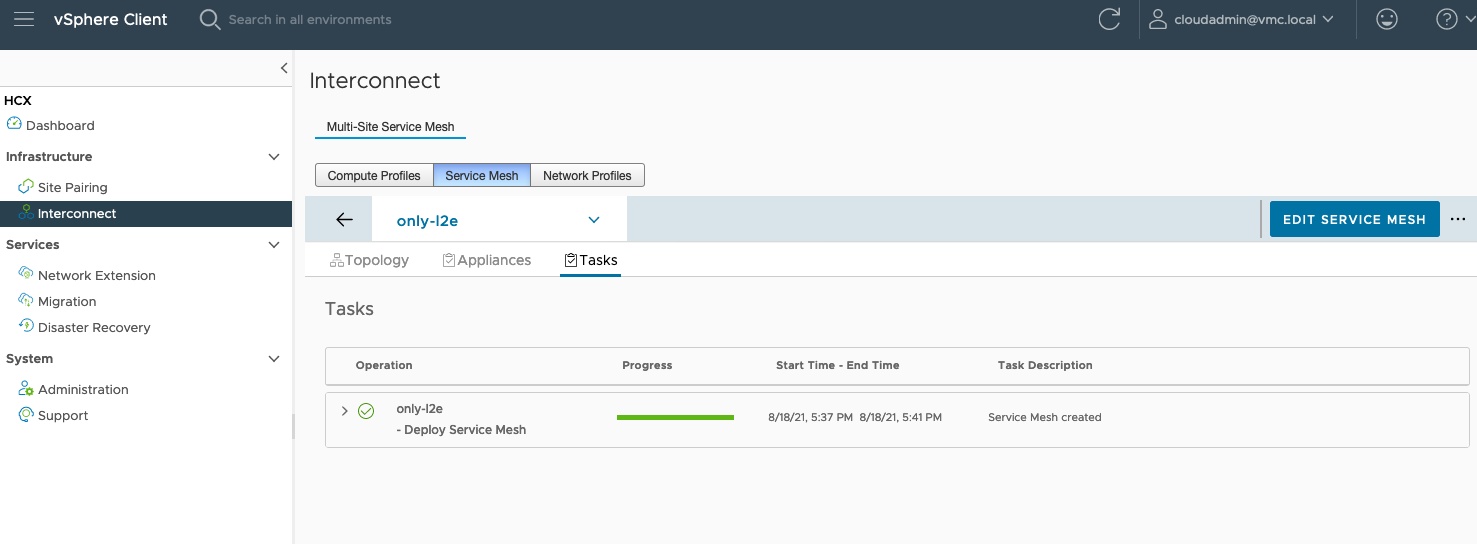
Task: Open the Disaster Recovery page
Action: (x=94, y=327)
